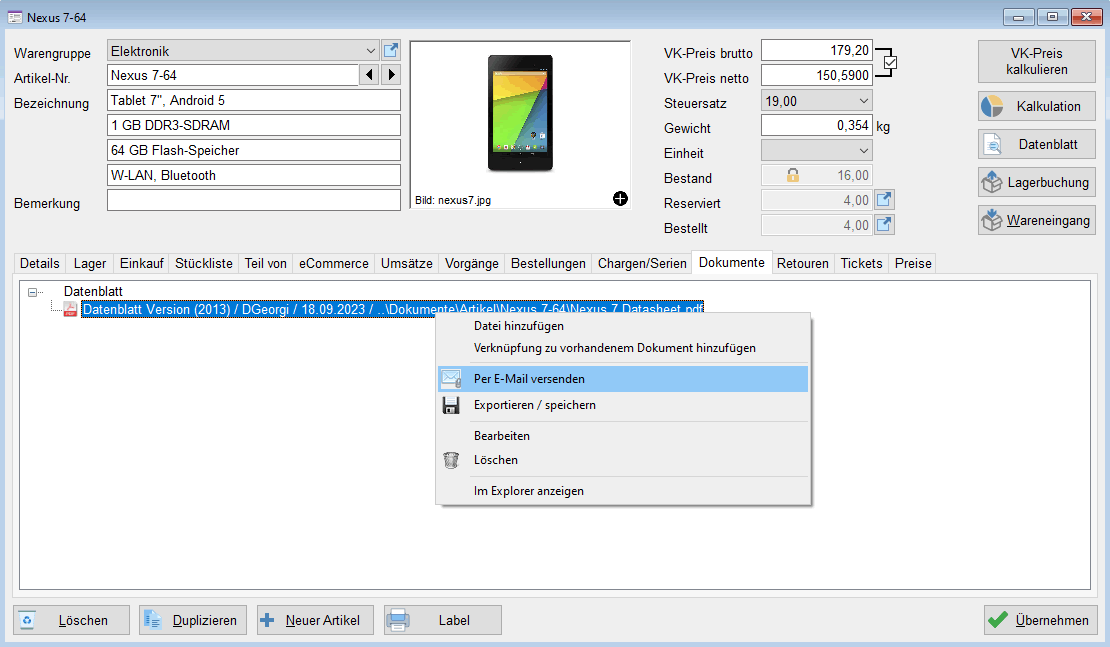
Task: Open the eCommerce tab
Action: (x=333, y=263)
